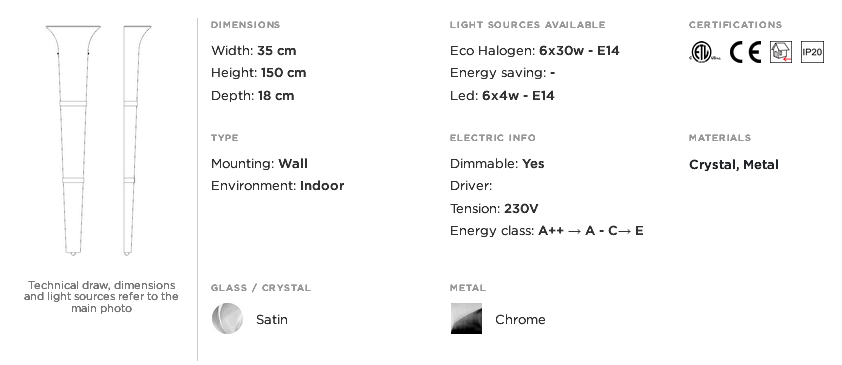Viewport: 842px width, 365px height.
Task: Click the Dimensions section heading
Action: pyautogui.click(x=245, y=25)
